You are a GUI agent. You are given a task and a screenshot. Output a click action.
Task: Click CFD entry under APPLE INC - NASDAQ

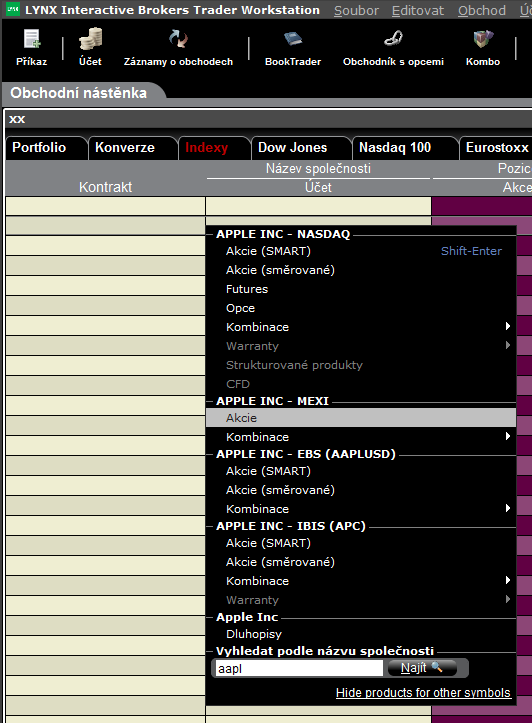(x=361, y=384)
